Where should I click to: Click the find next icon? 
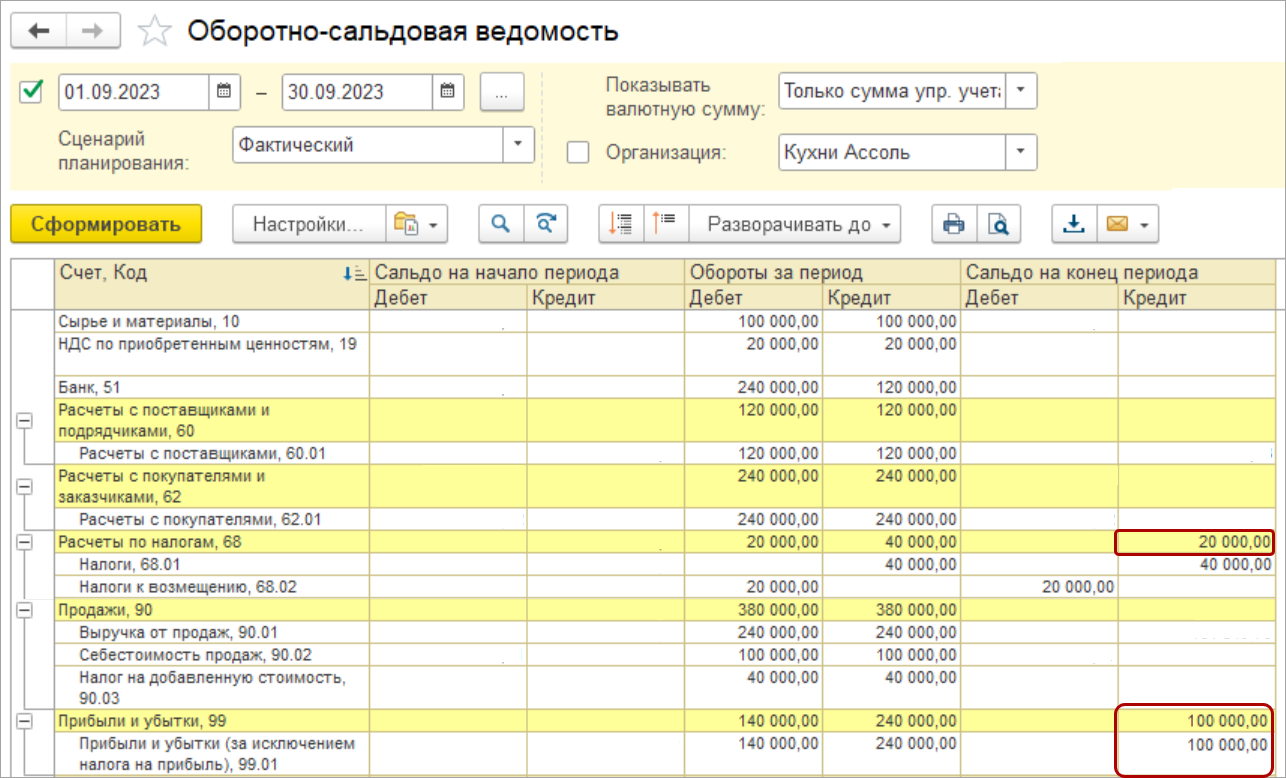(545, 224)
